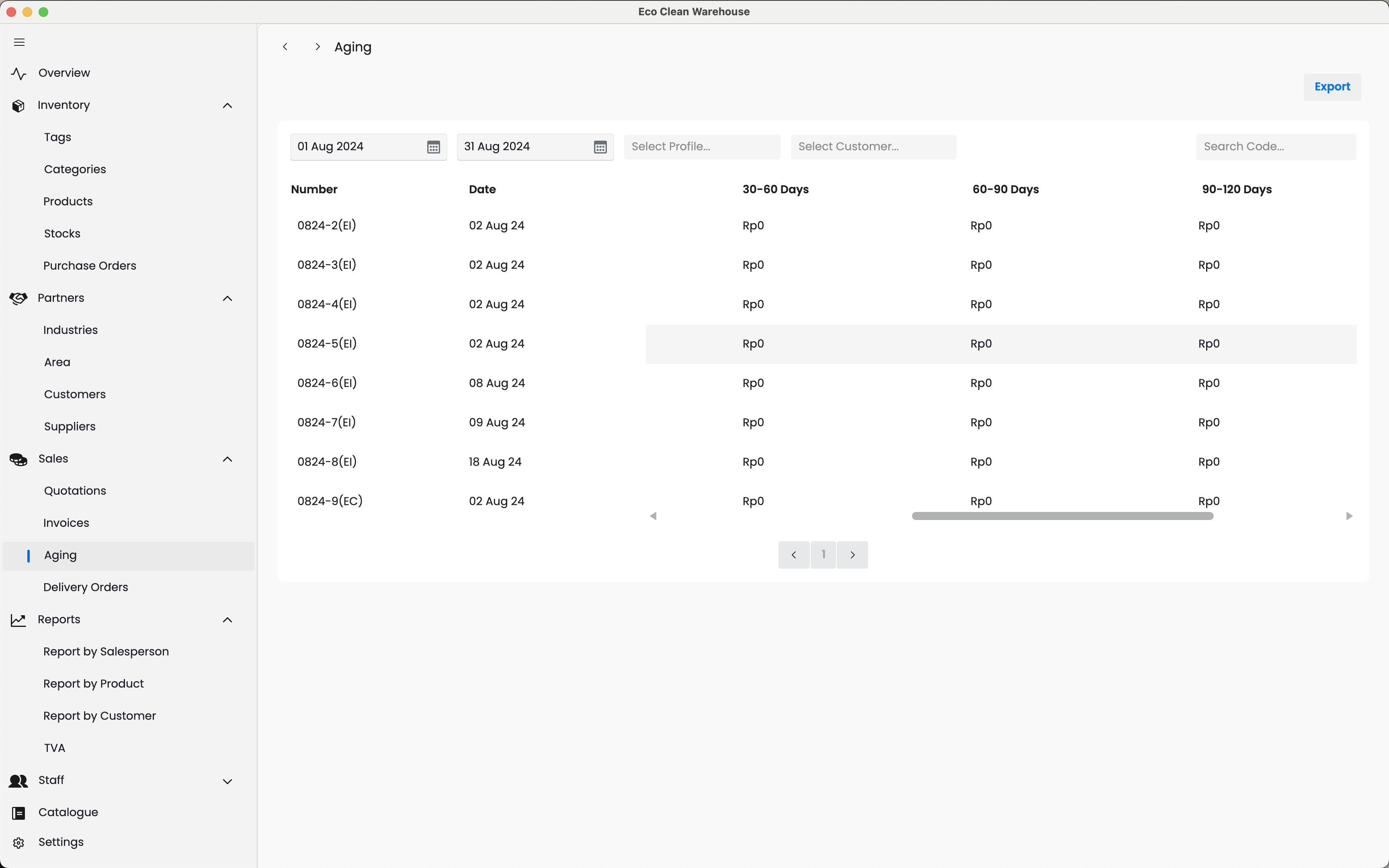Click the 60-90 Days column header
The height and width of the screenshot is (868, 1389).
[1006, 189]
